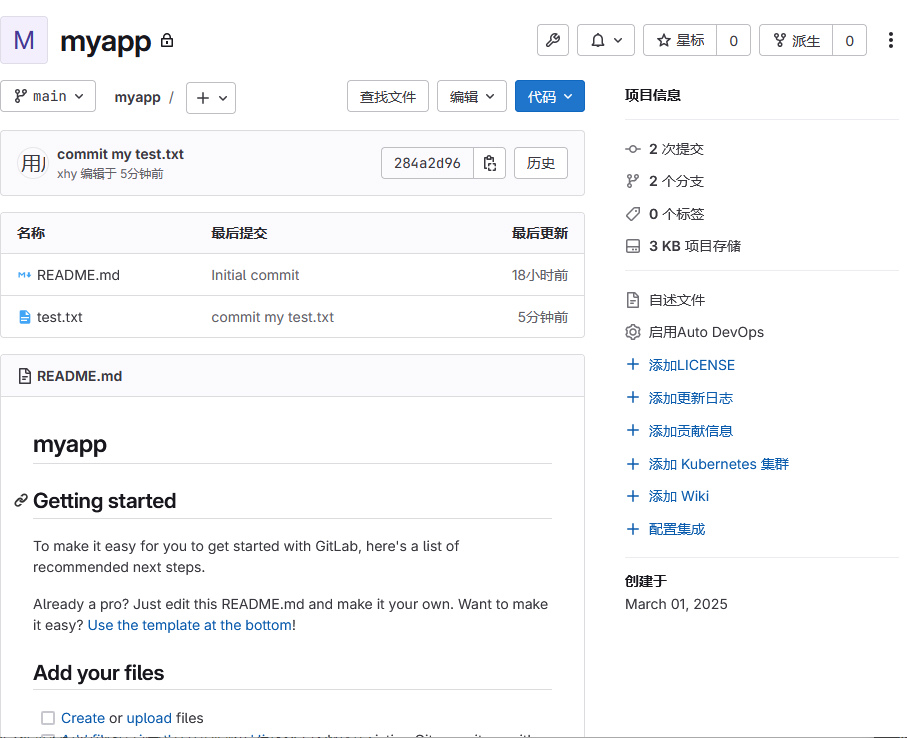This screenshot has height=738, width=907.
Task: Click the myapp project avatar M
Action: click(24, 41)
